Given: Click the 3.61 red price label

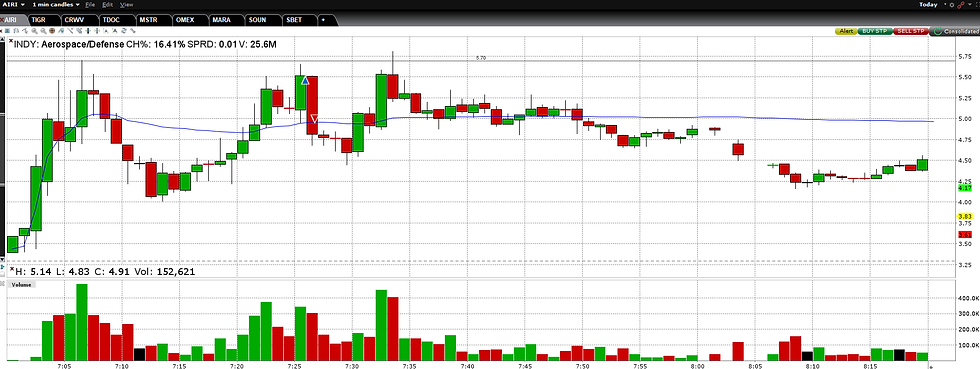Looking at the screenshot, I should (x=964, y=235).
